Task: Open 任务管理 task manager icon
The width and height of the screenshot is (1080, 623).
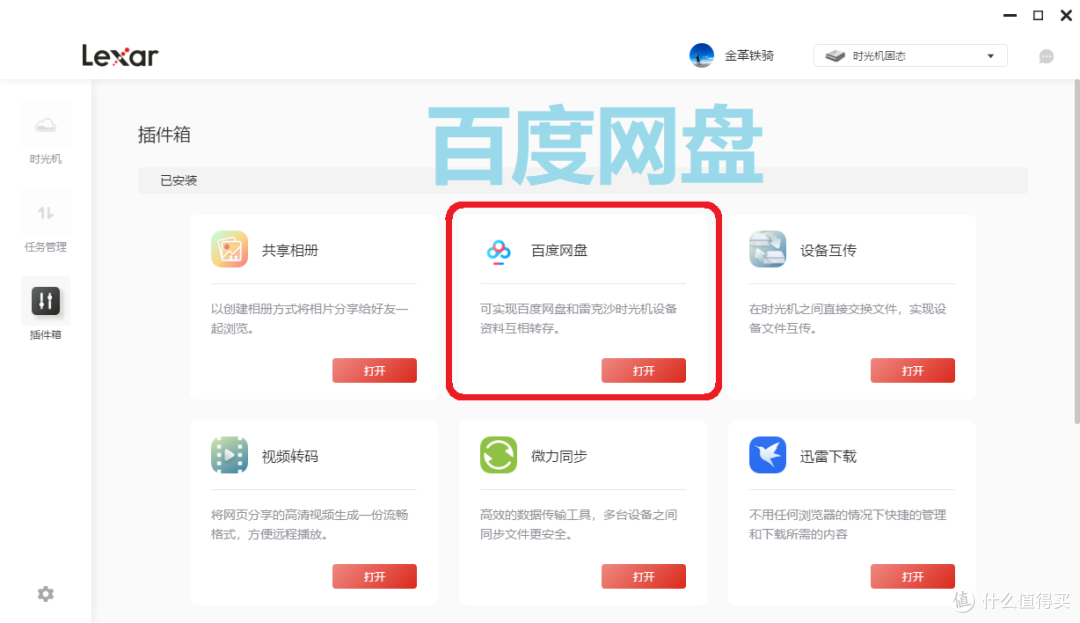Action: coord(45,213)
